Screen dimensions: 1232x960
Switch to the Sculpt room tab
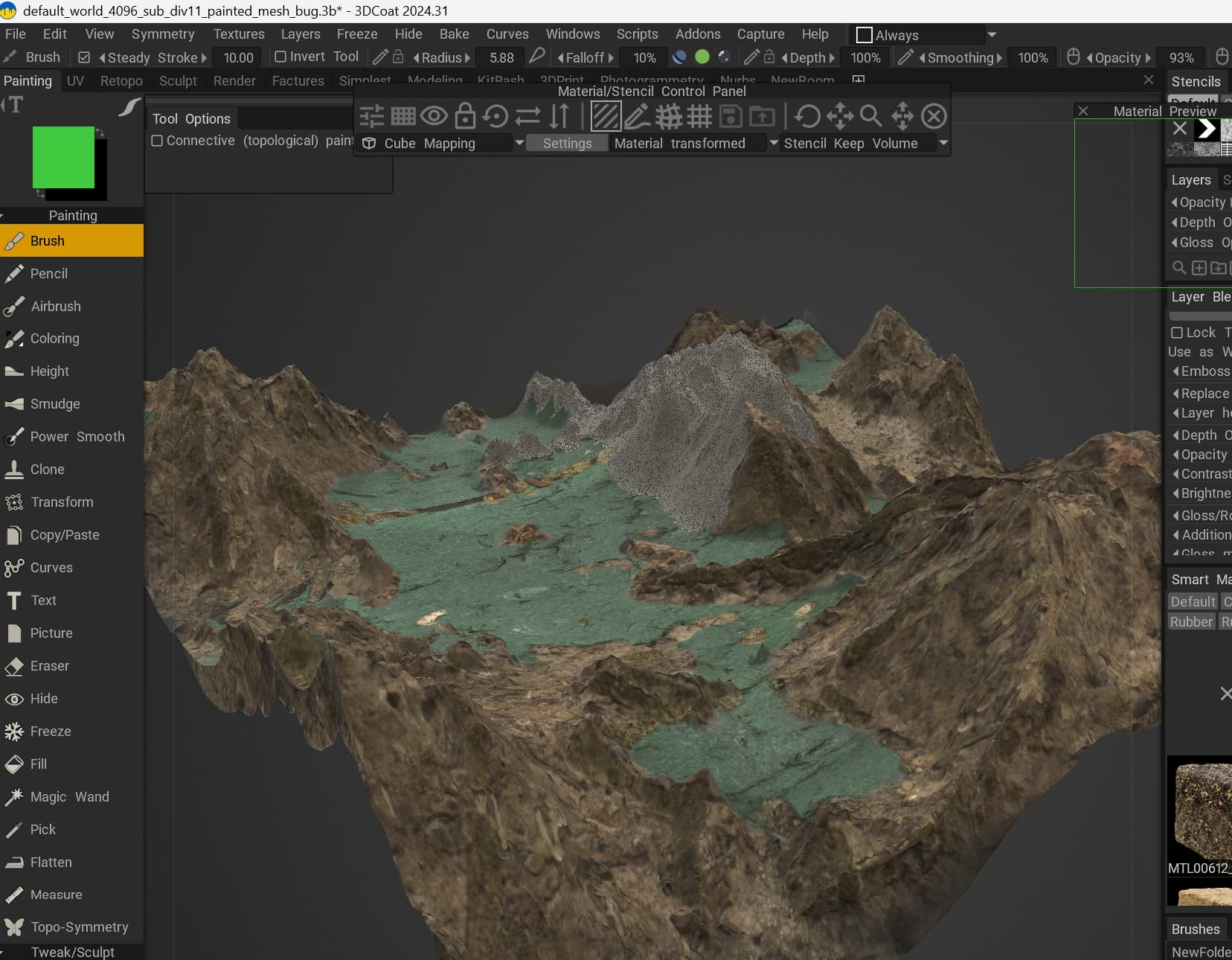(178, 80)
